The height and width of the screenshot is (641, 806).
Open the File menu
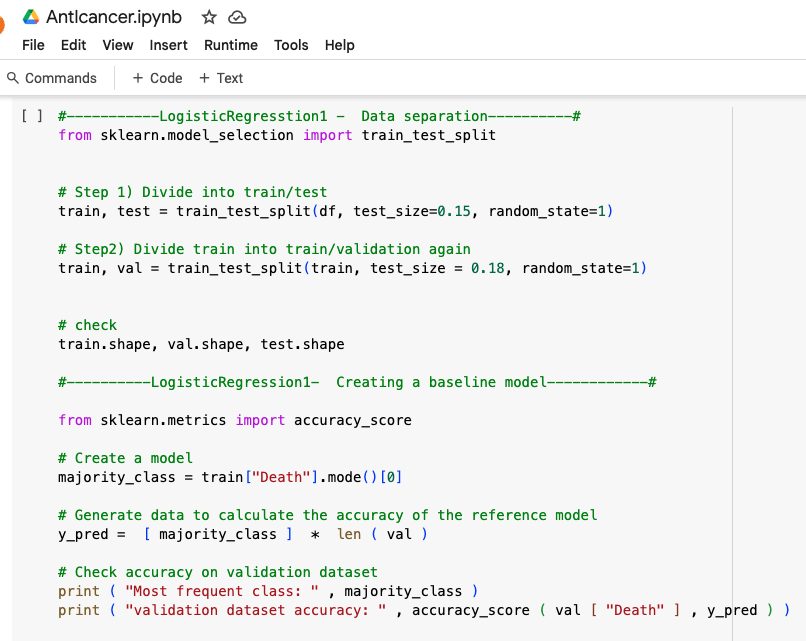(x=33, y=45)
